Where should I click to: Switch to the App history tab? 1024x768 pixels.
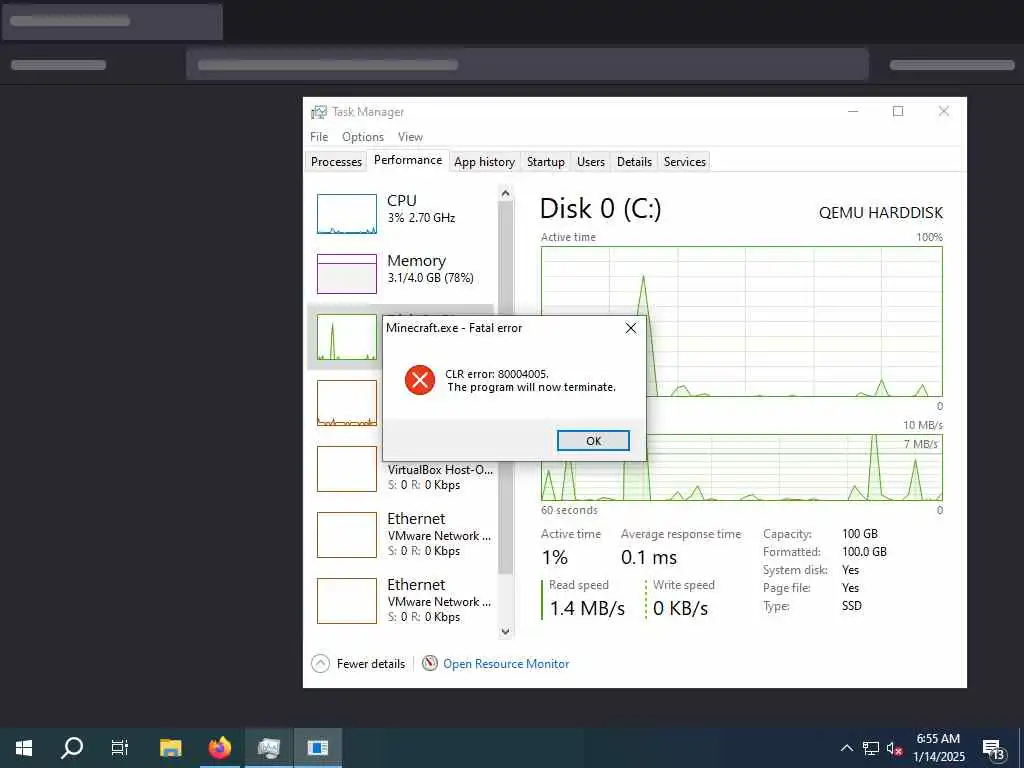[485, 161]
